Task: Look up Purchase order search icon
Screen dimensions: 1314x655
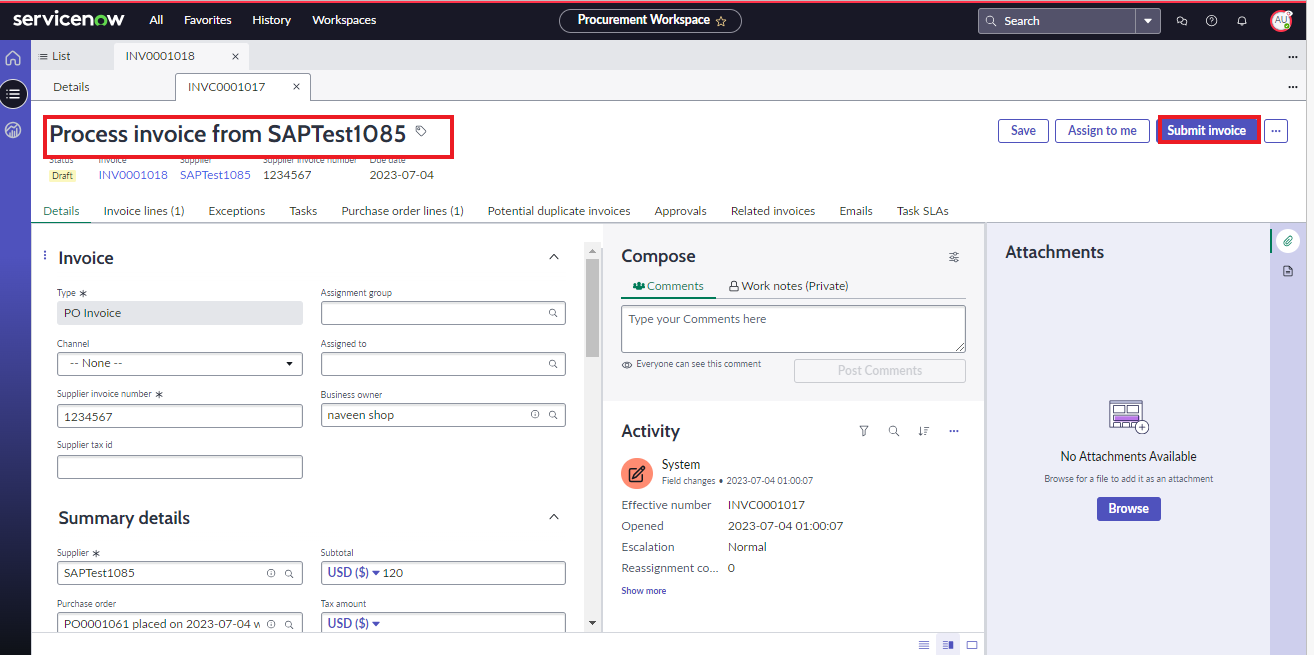Action: pyautogui.click(x=289, y=623)
